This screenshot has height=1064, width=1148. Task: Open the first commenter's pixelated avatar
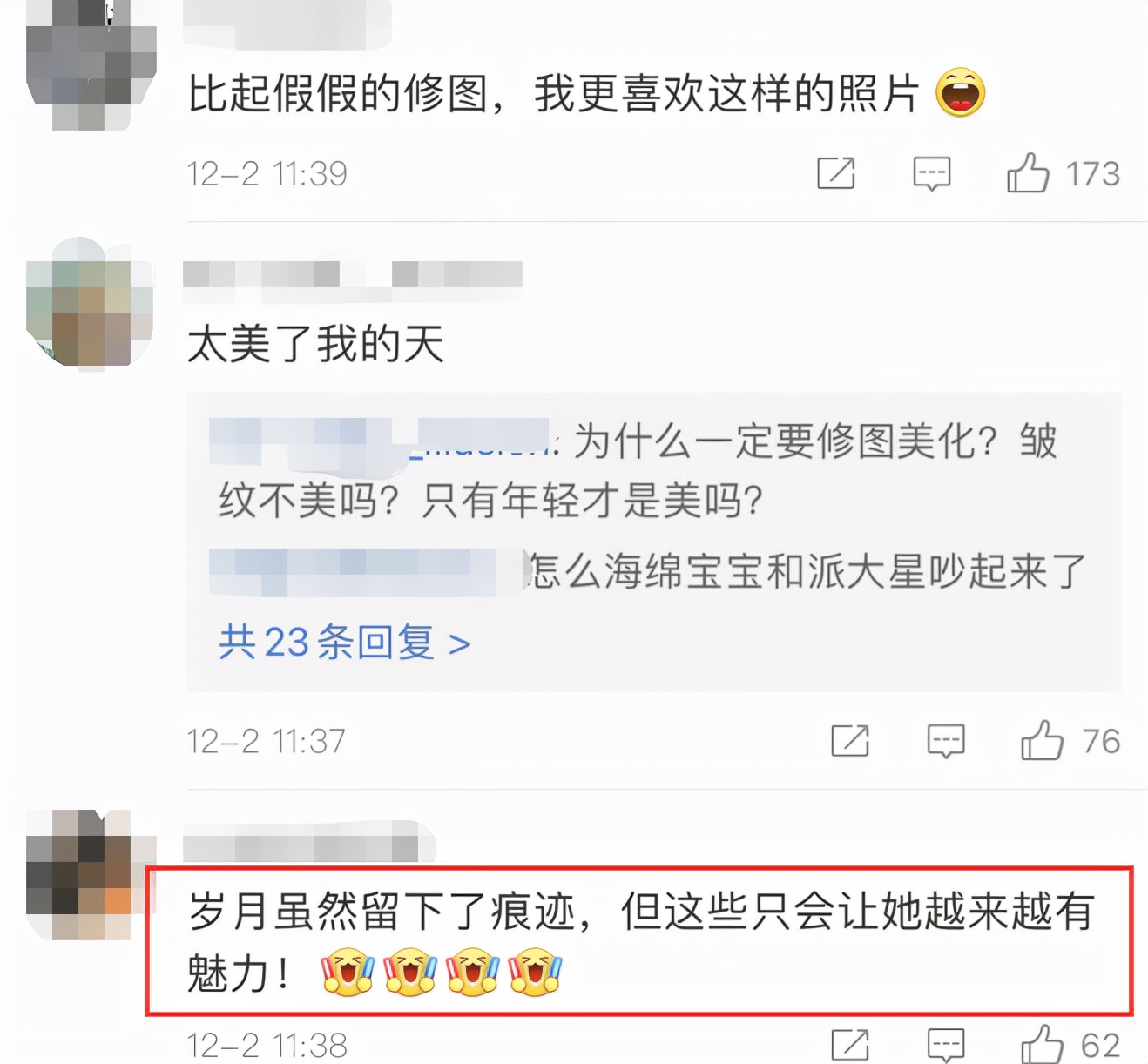pos(91,65)
